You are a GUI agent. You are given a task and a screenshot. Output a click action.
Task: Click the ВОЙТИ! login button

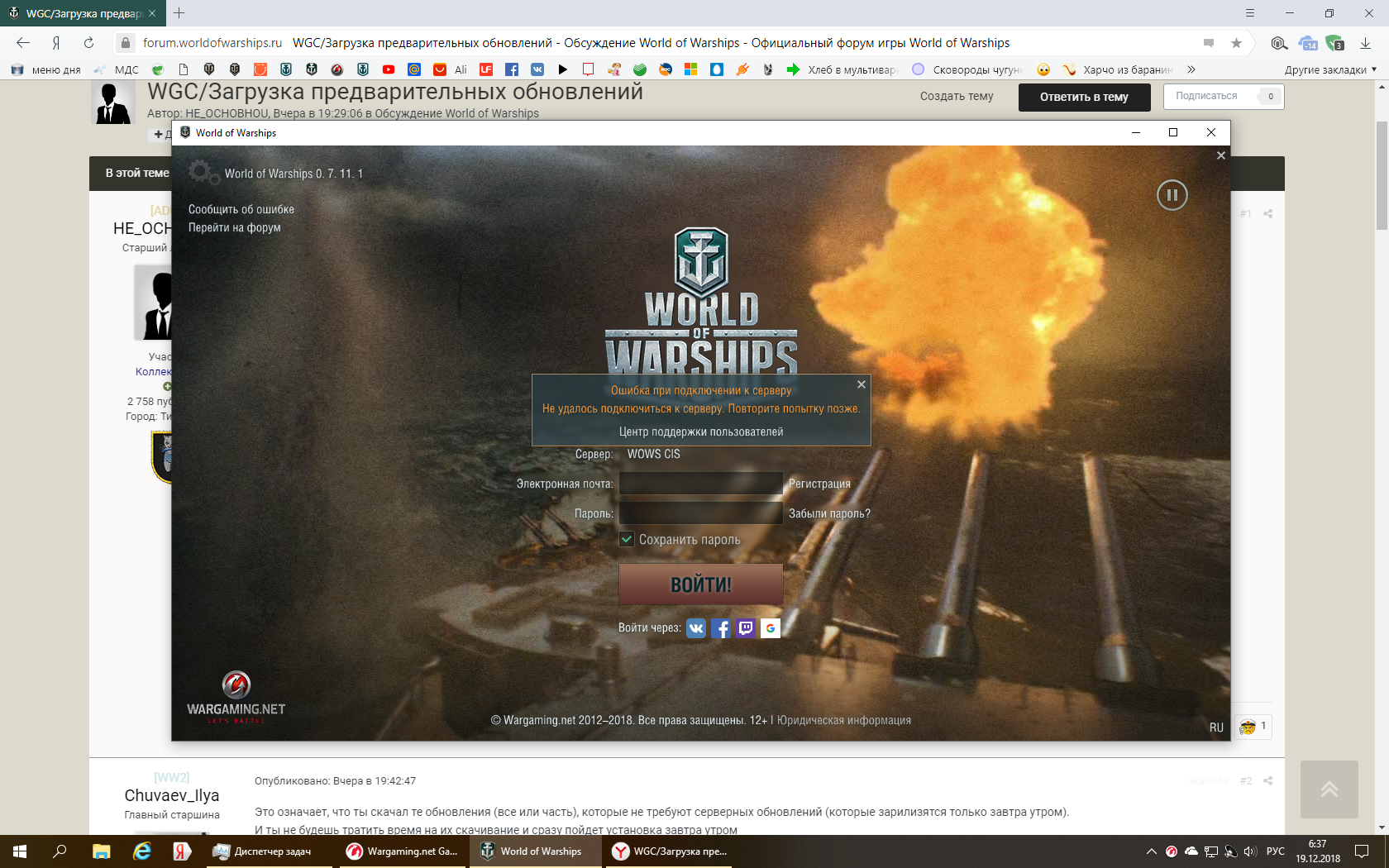(701, 584)
